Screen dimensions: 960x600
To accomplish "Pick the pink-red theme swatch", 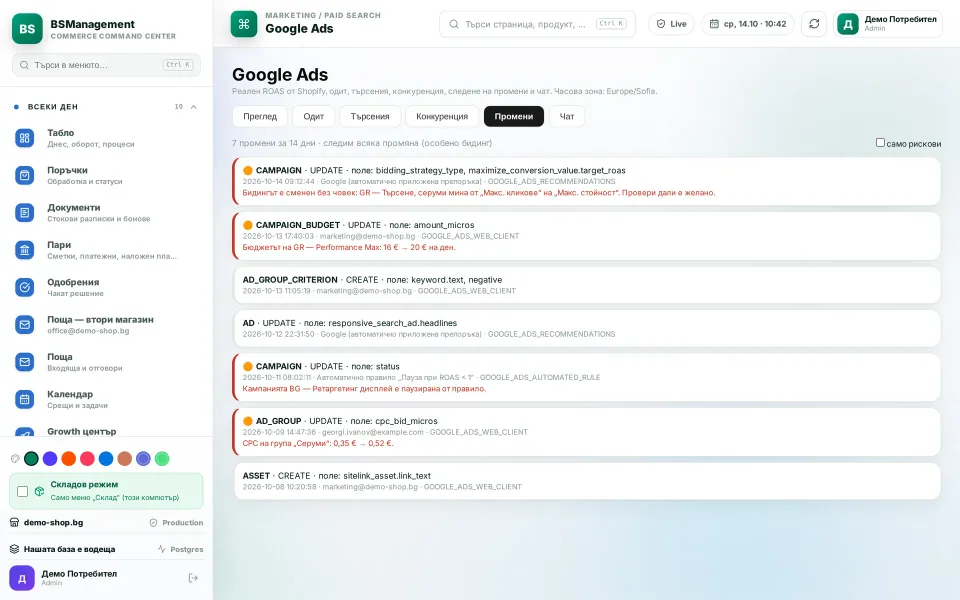I will 88,459.
